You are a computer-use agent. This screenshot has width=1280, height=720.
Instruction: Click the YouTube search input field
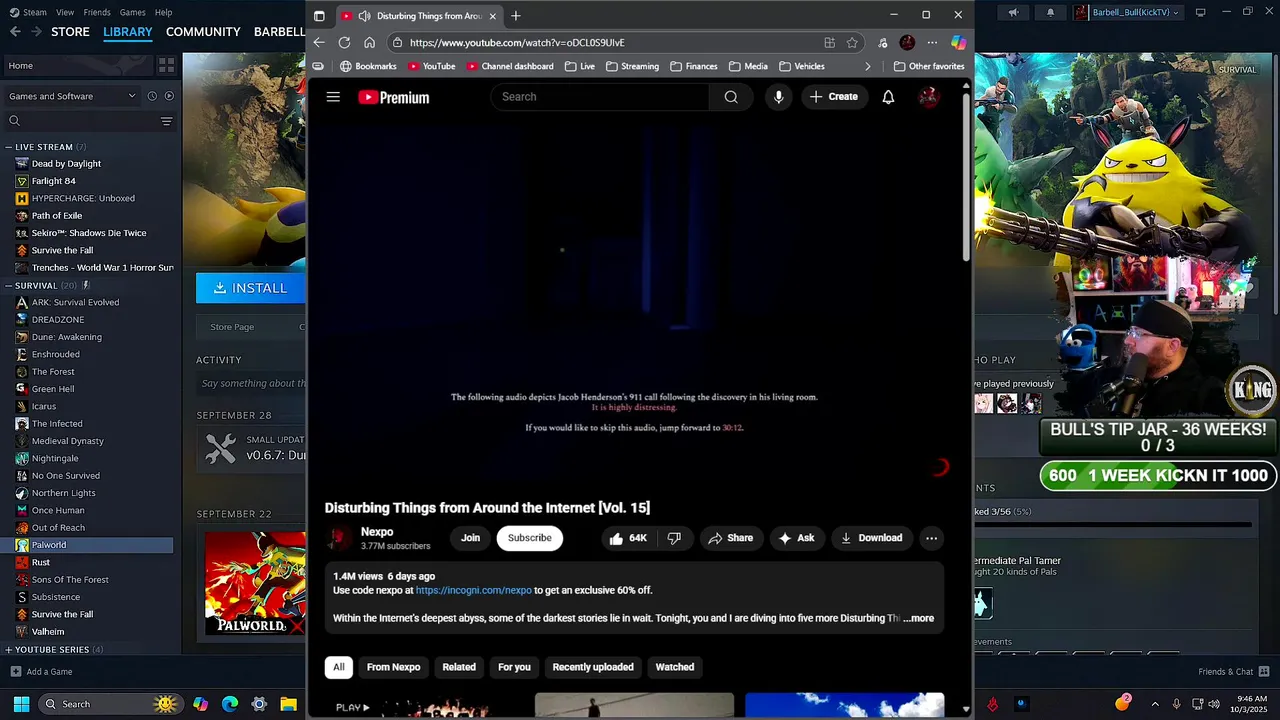pyautogui.click(x=600, y=97)
